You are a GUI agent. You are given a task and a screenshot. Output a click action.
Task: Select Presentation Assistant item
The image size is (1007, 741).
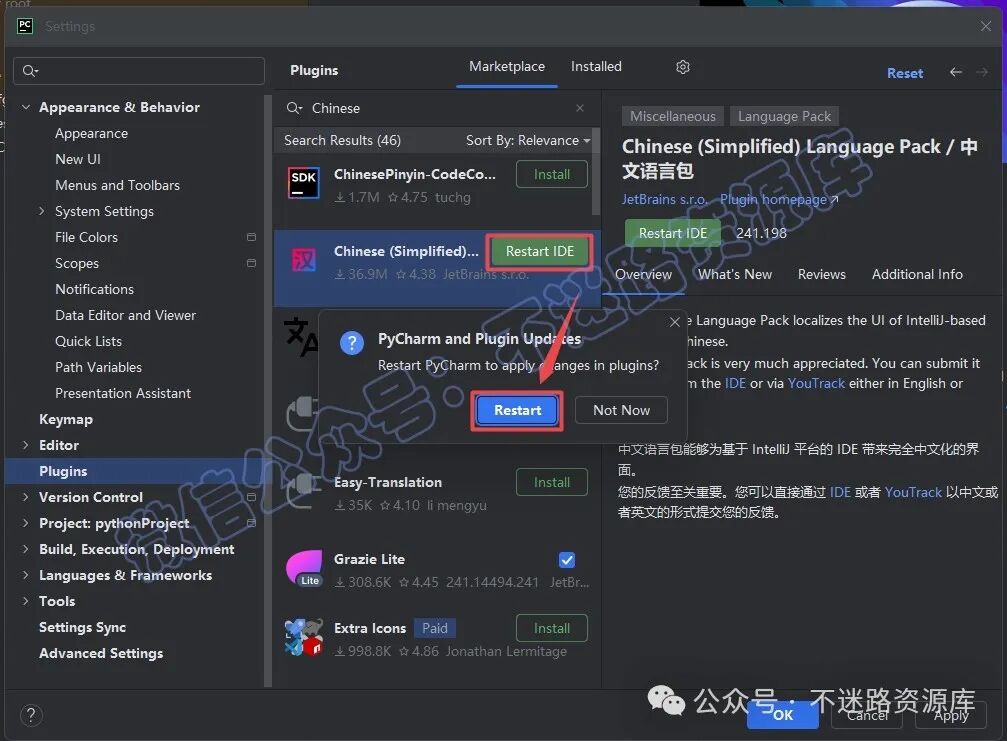click(x=123, y=393)
